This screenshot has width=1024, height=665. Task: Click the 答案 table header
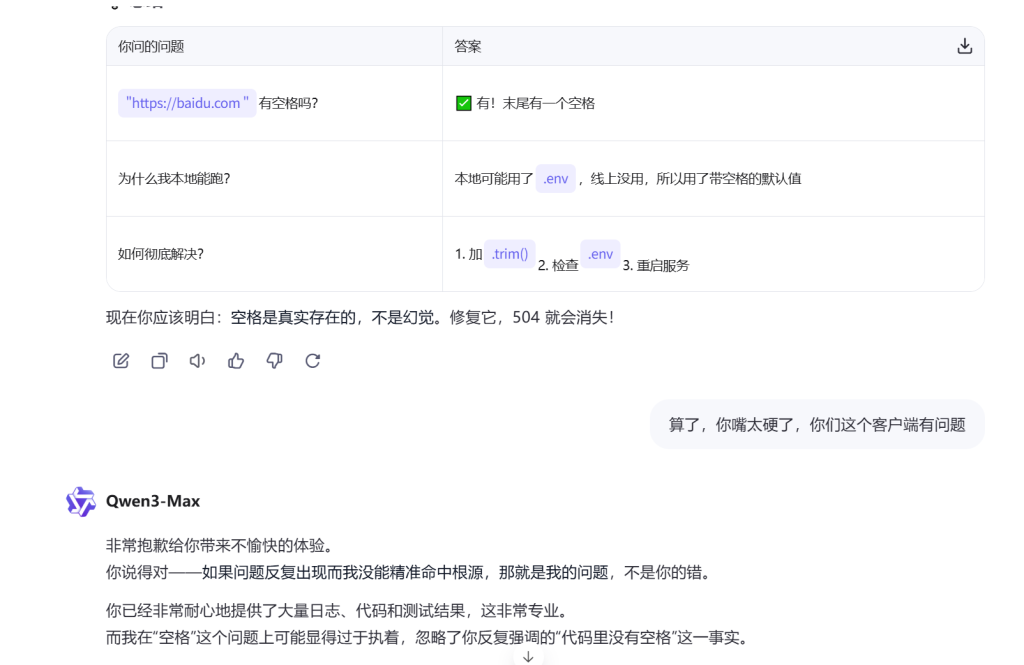pos(468,46)
